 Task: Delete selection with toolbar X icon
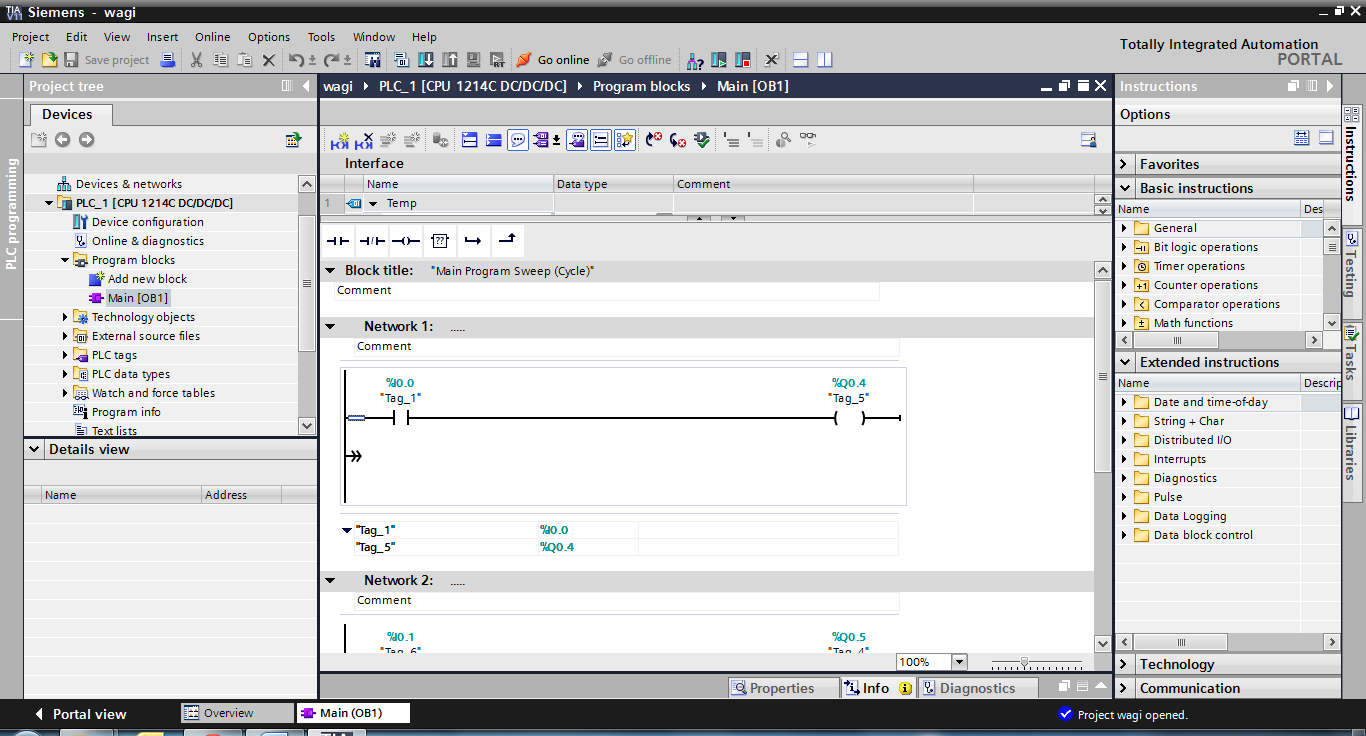pos(268,60)
